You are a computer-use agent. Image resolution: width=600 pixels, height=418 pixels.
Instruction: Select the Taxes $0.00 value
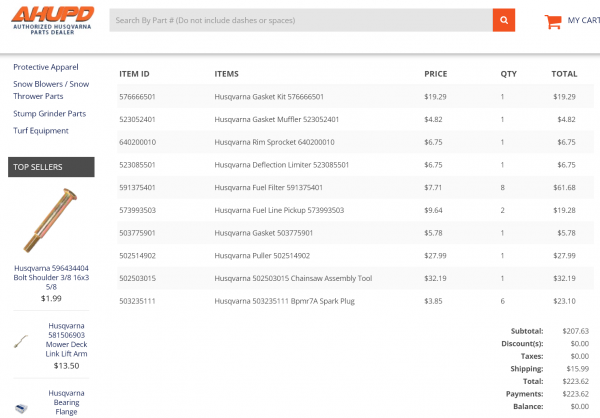pyautogui.click(x=580, y=356)
